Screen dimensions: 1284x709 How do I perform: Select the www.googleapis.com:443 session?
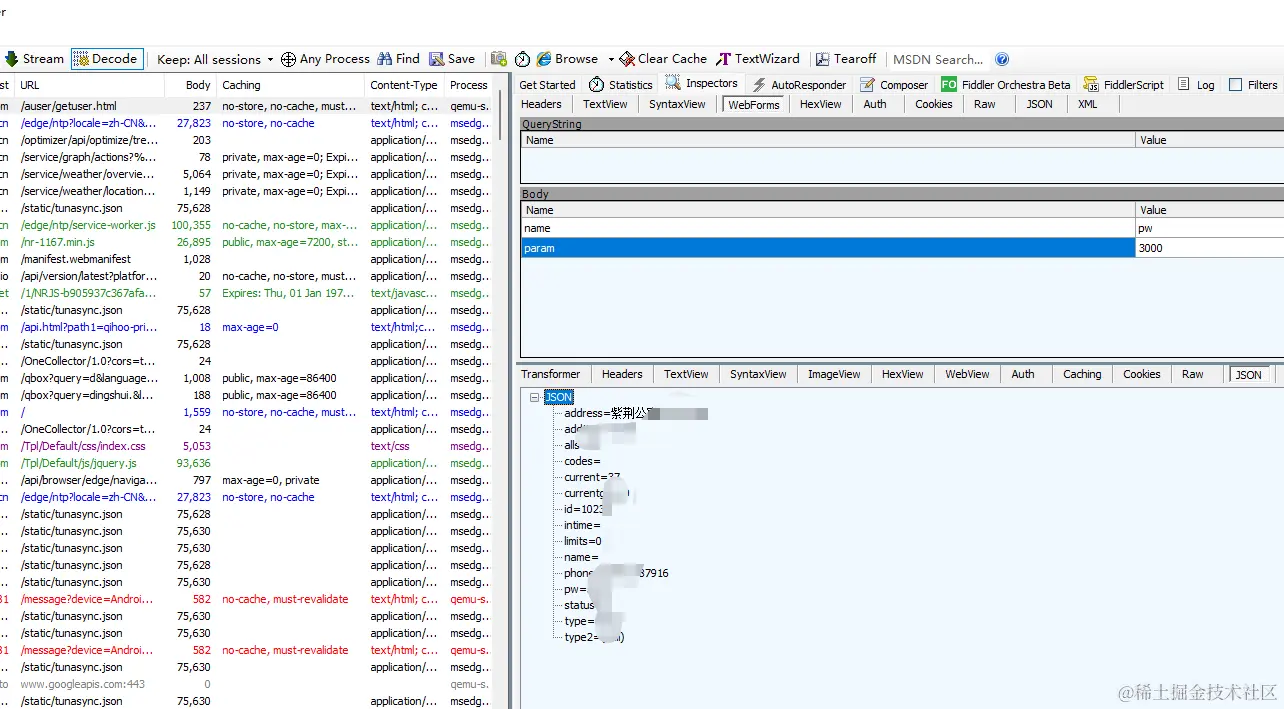pyautogui.click(x=246, y=684)
